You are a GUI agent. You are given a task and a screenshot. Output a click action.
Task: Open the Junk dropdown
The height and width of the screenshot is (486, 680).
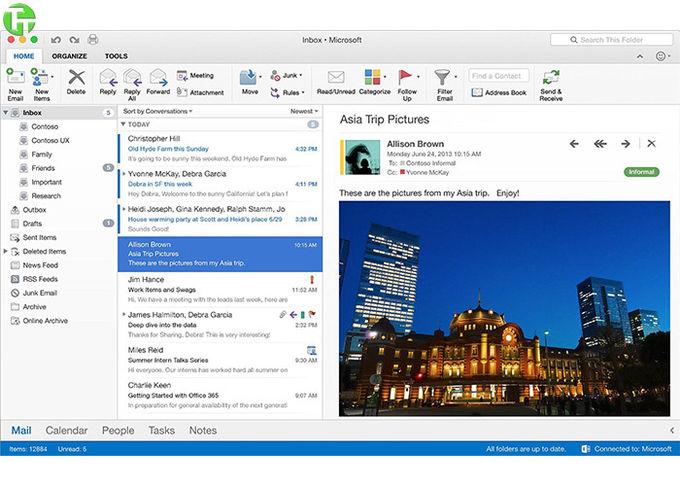pos(286,75)
